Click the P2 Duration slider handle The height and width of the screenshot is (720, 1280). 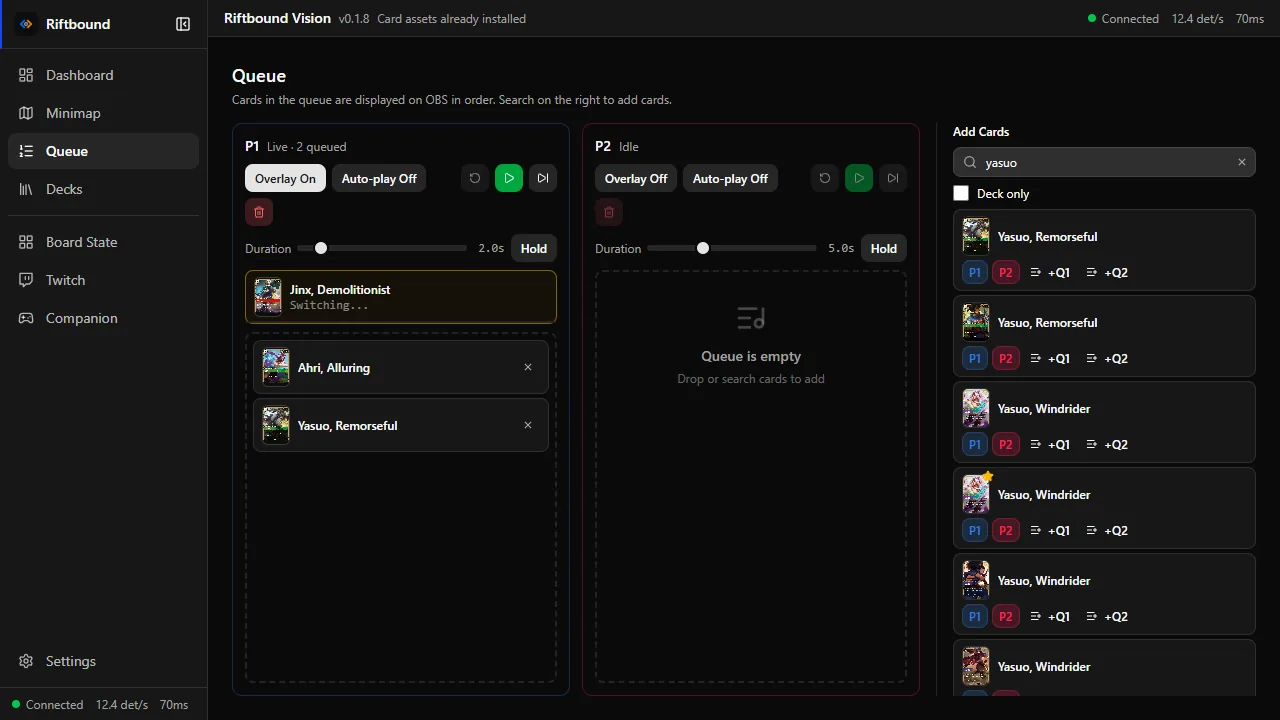tap(703, 248)
